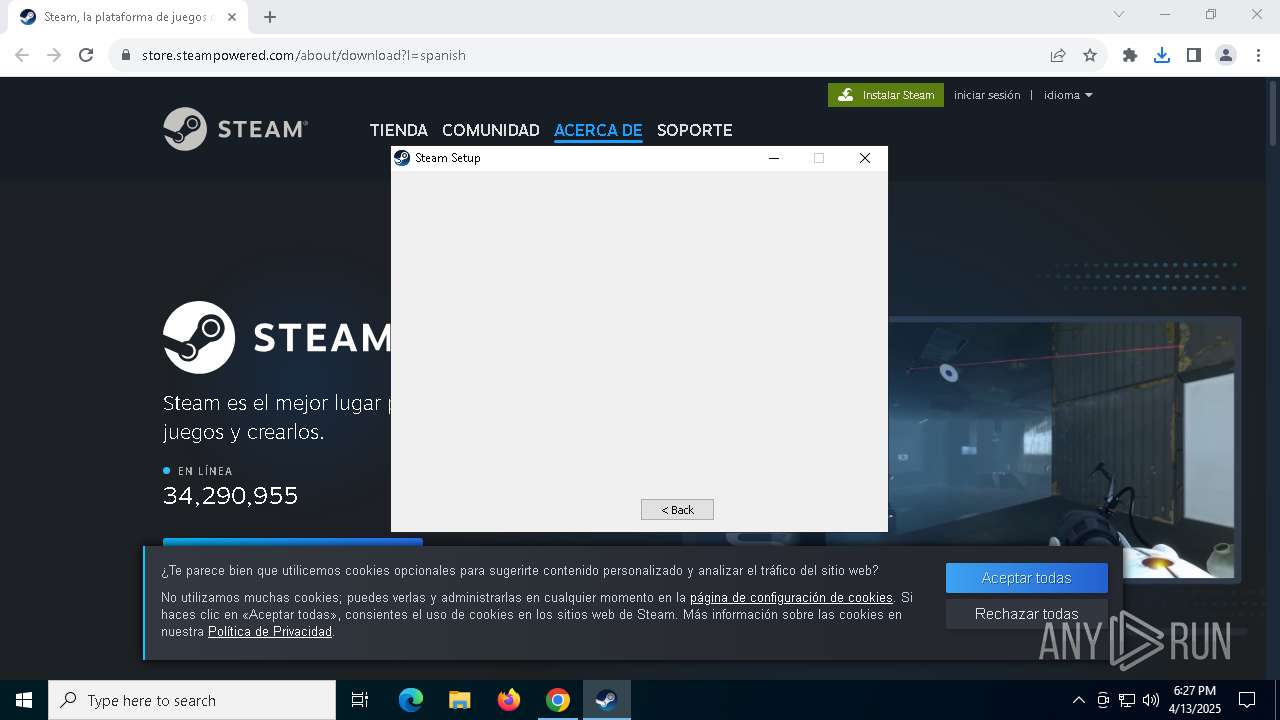Reject cookies with Rechazar todas

pos(1026,614)
